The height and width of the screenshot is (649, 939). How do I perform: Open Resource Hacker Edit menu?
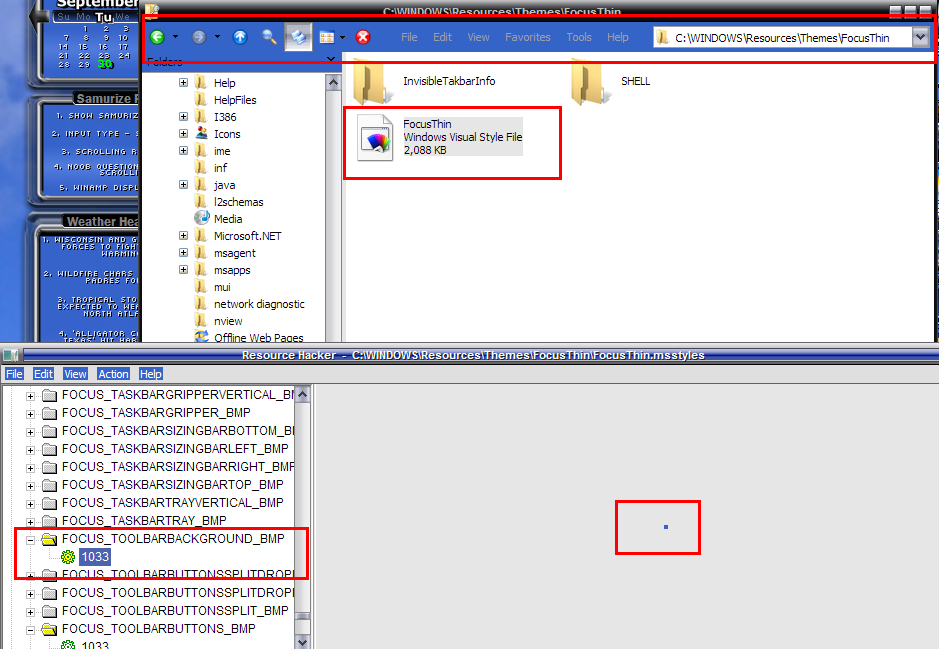pos(43,374)
